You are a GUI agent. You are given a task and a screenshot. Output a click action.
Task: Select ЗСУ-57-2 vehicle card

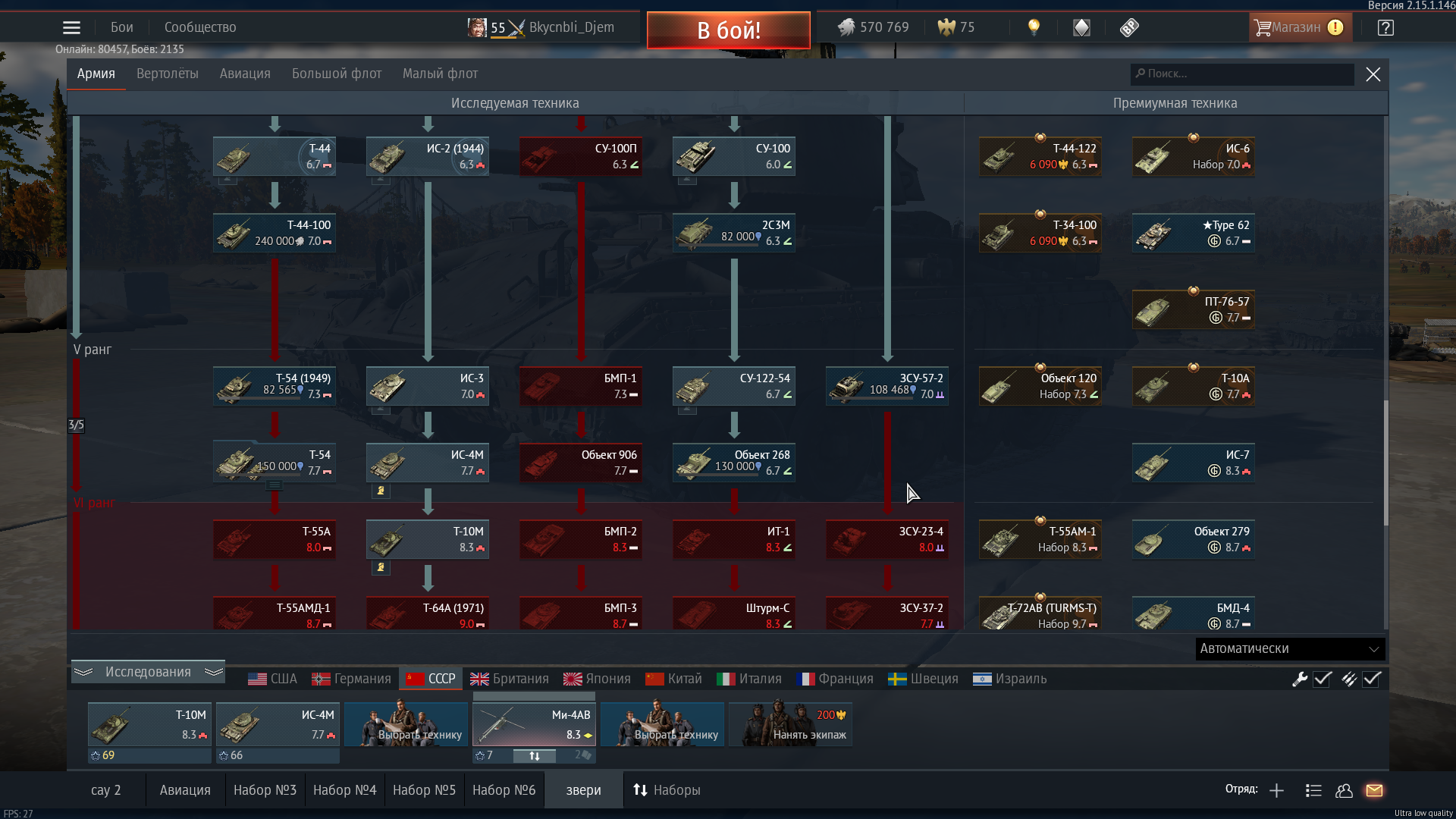(887, 386)
